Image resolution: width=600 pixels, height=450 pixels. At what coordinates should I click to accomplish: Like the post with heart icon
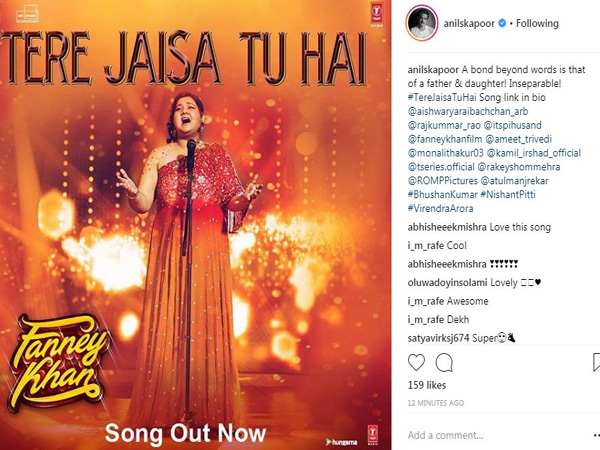[x=416, y=362]
